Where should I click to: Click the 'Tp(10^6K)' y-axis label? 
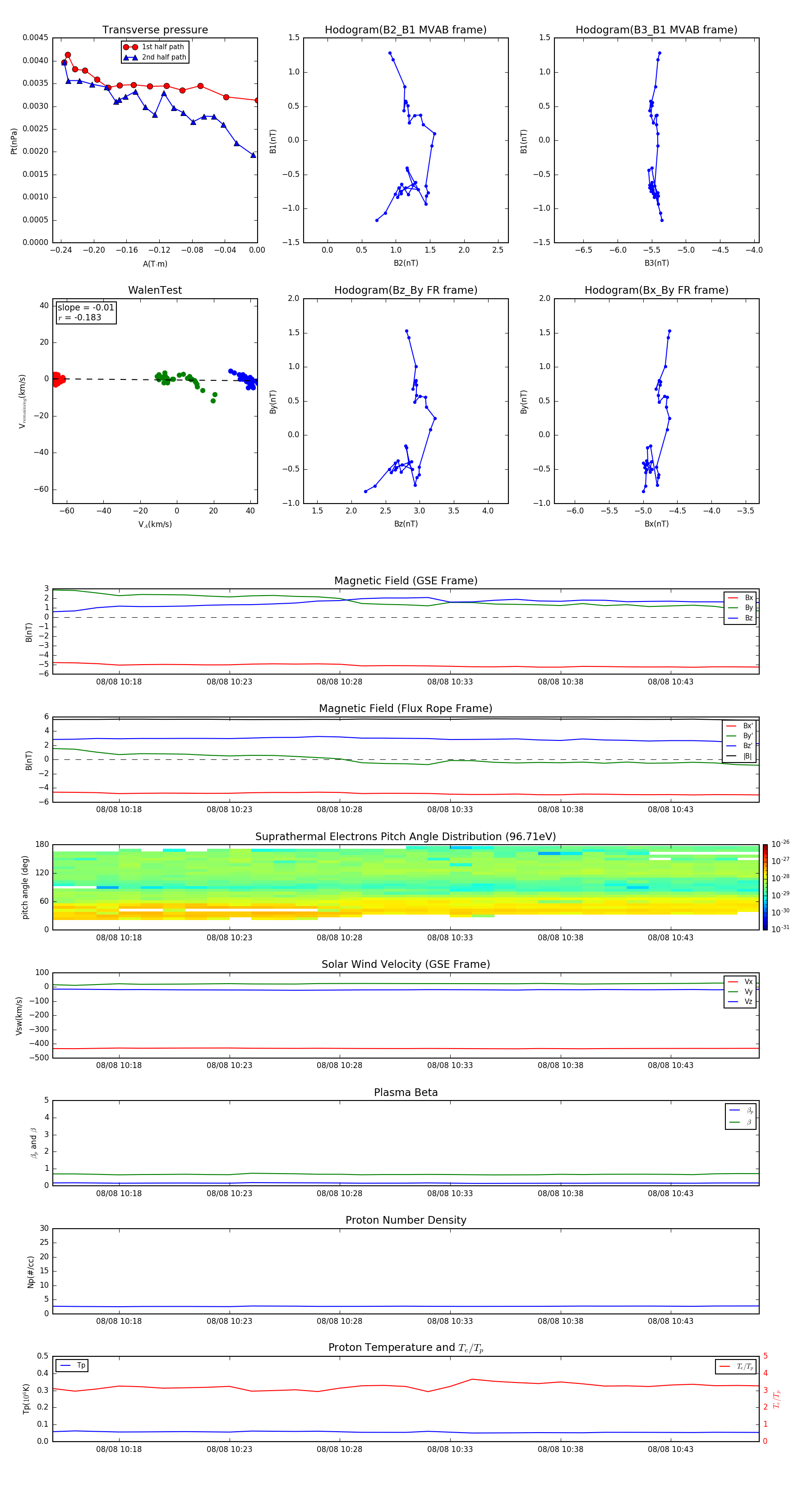(26, 1399)
